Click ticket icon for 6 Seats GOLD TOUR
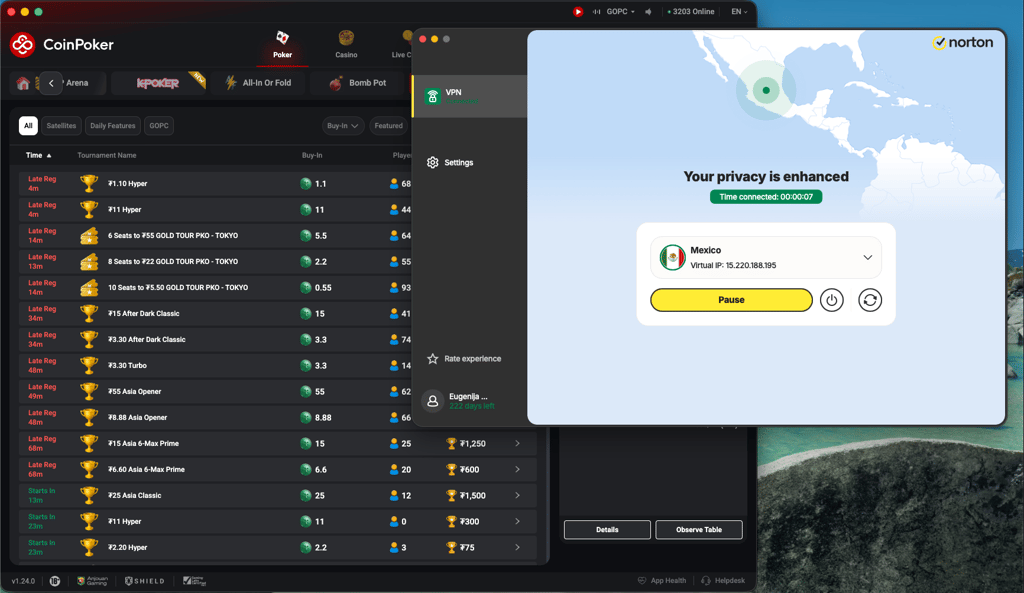This screenshot has width=1024, height=593. 89,236
